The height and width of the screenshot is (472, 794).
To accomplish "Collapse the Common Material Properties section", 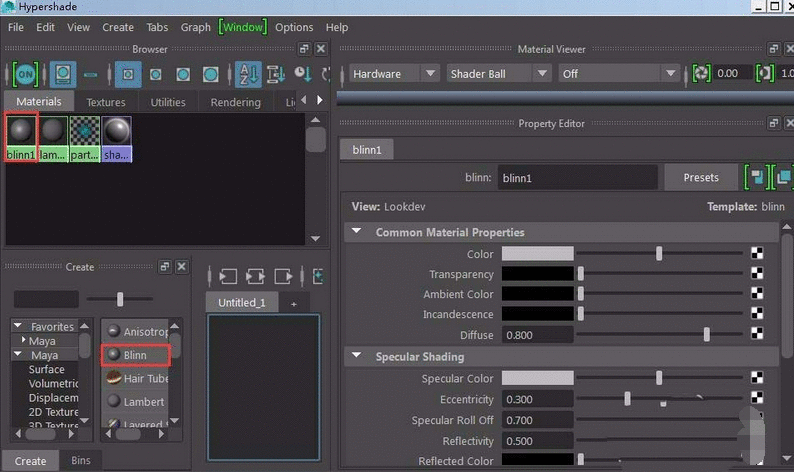I will (356, 232).
